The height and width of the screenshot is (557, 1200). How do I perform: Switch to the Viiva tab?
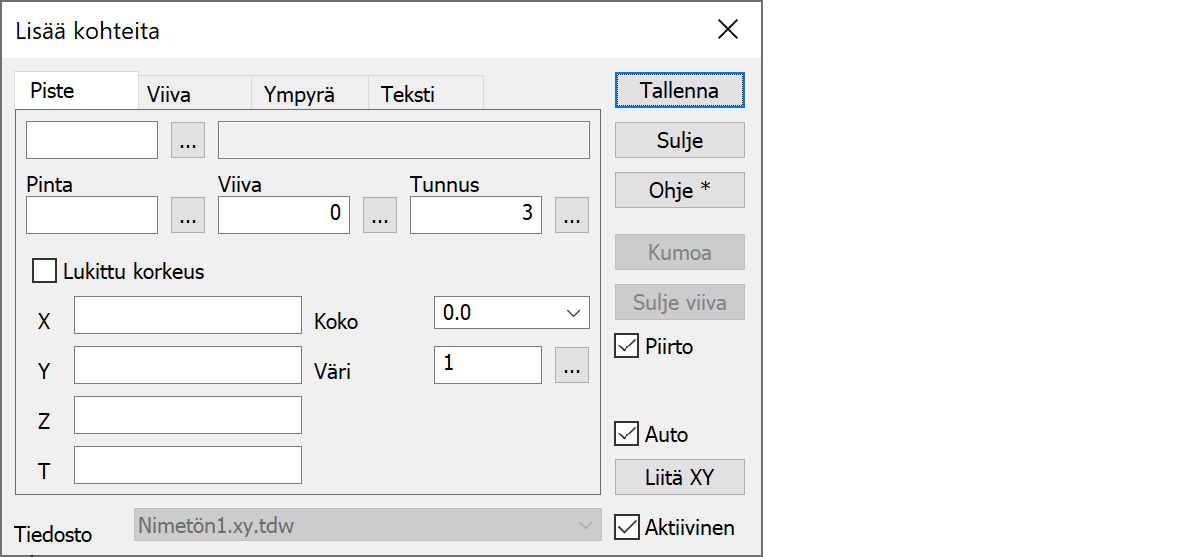[x=169, y=95]
